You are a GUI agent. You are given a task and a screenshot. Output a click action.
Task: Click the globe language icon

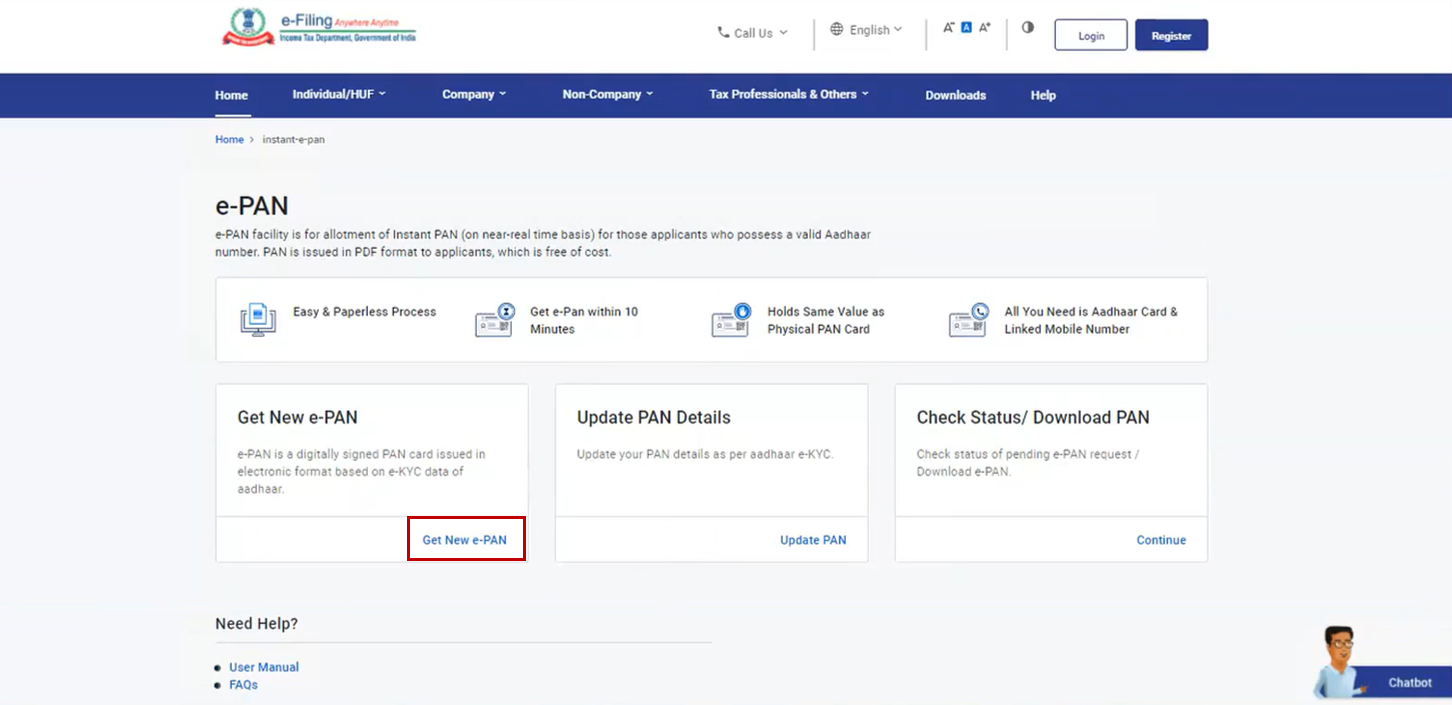click(x=837, y=30)
